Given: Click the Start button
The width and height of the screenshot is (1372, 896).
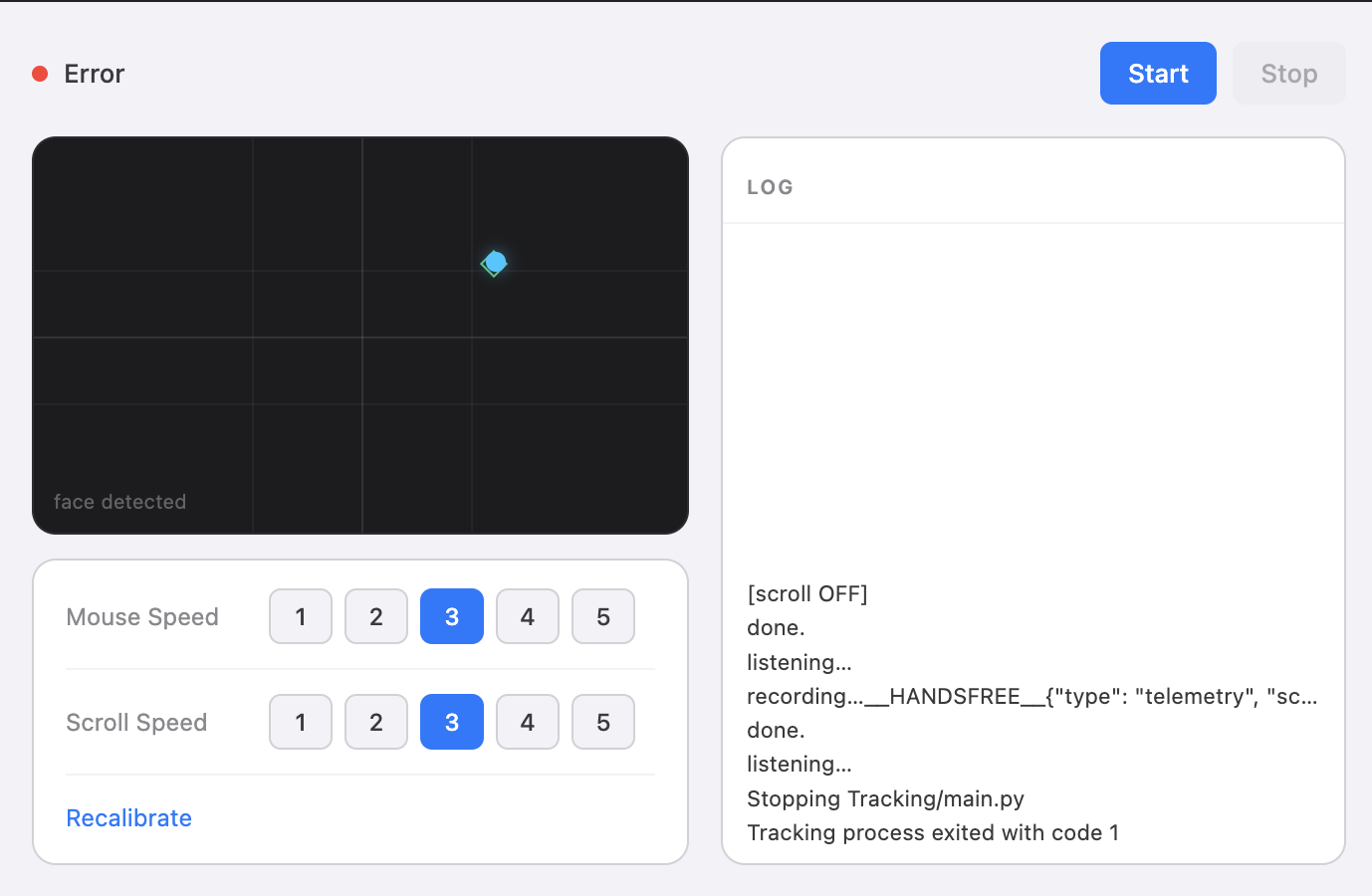Looking at the screenshot, I should point(1158,74).
